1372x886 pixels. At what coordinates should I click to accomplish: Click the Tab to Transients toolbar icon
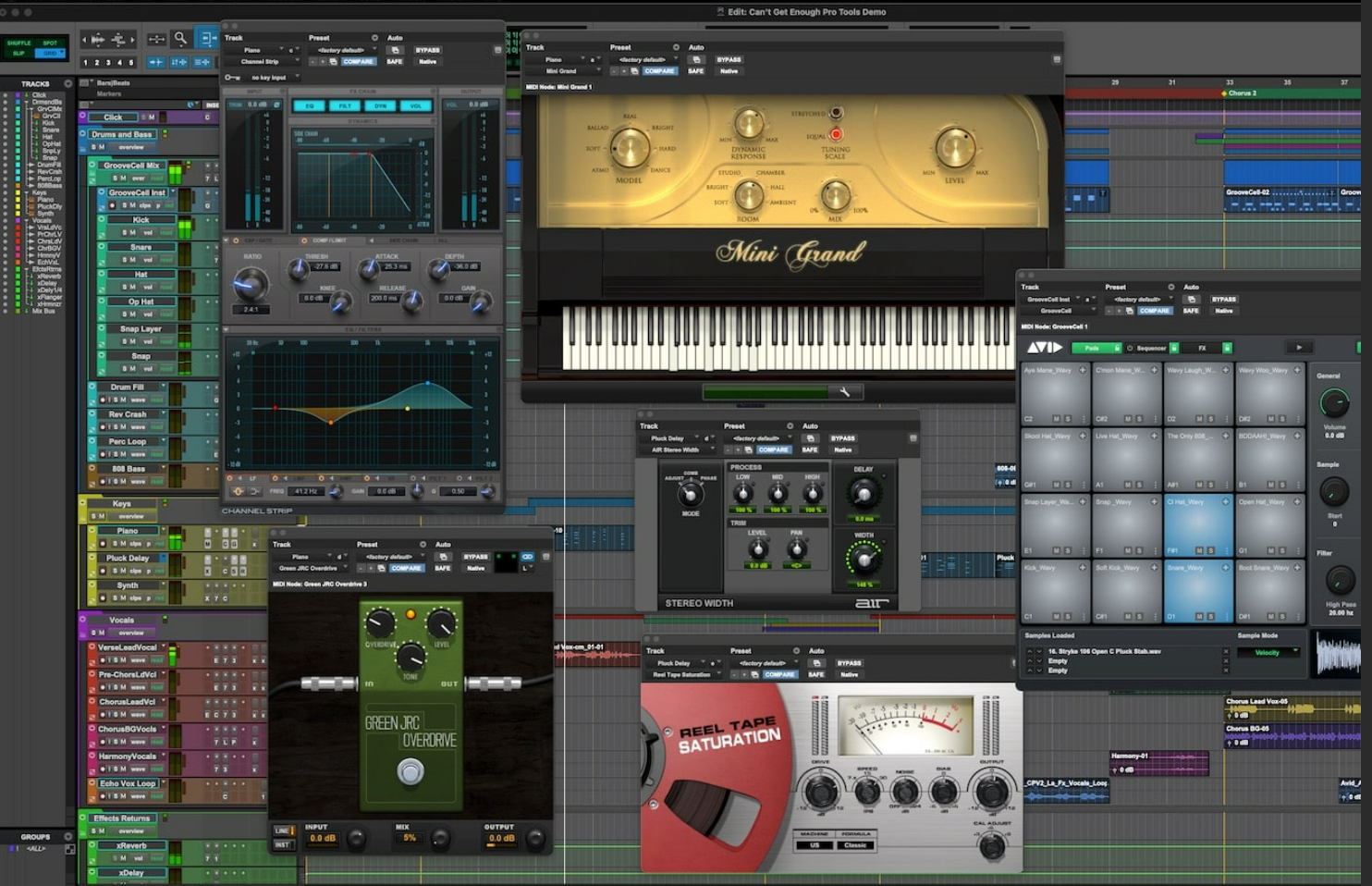tap(156, 62)
